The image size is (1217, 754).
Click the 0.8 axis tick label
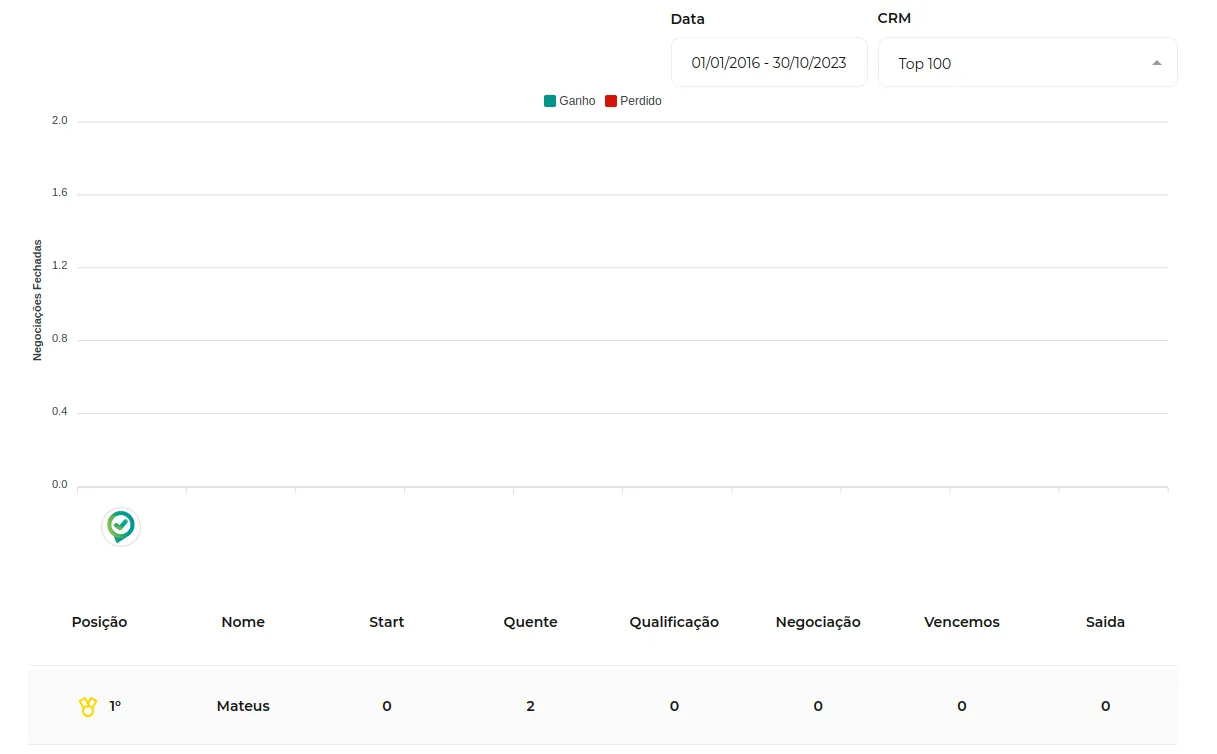[x=60, y=339]
